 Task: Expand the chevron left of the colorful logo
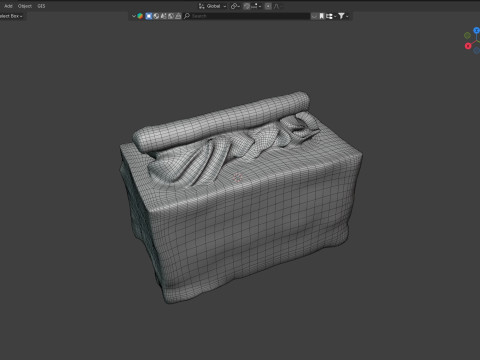pos(134,16)
